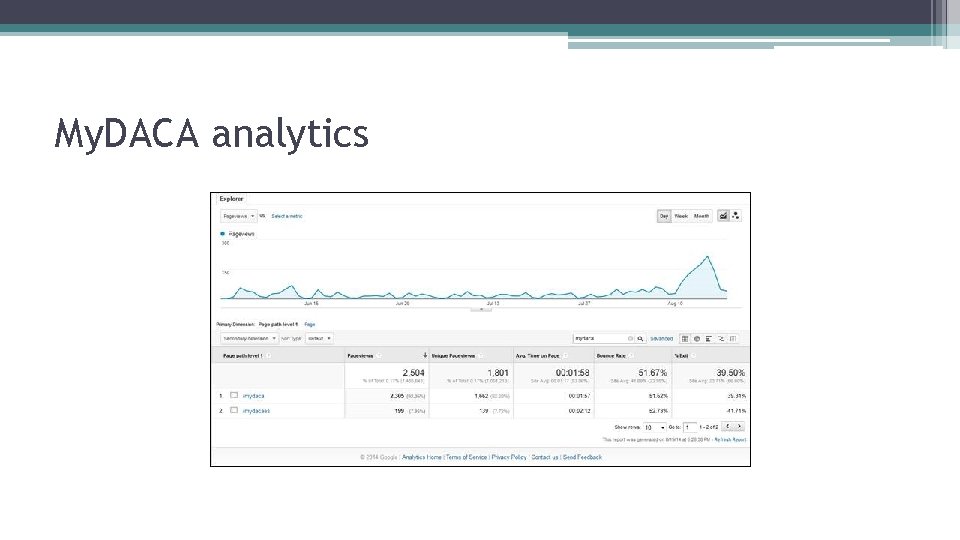Go to next page of rows

[x=739, y=427]
